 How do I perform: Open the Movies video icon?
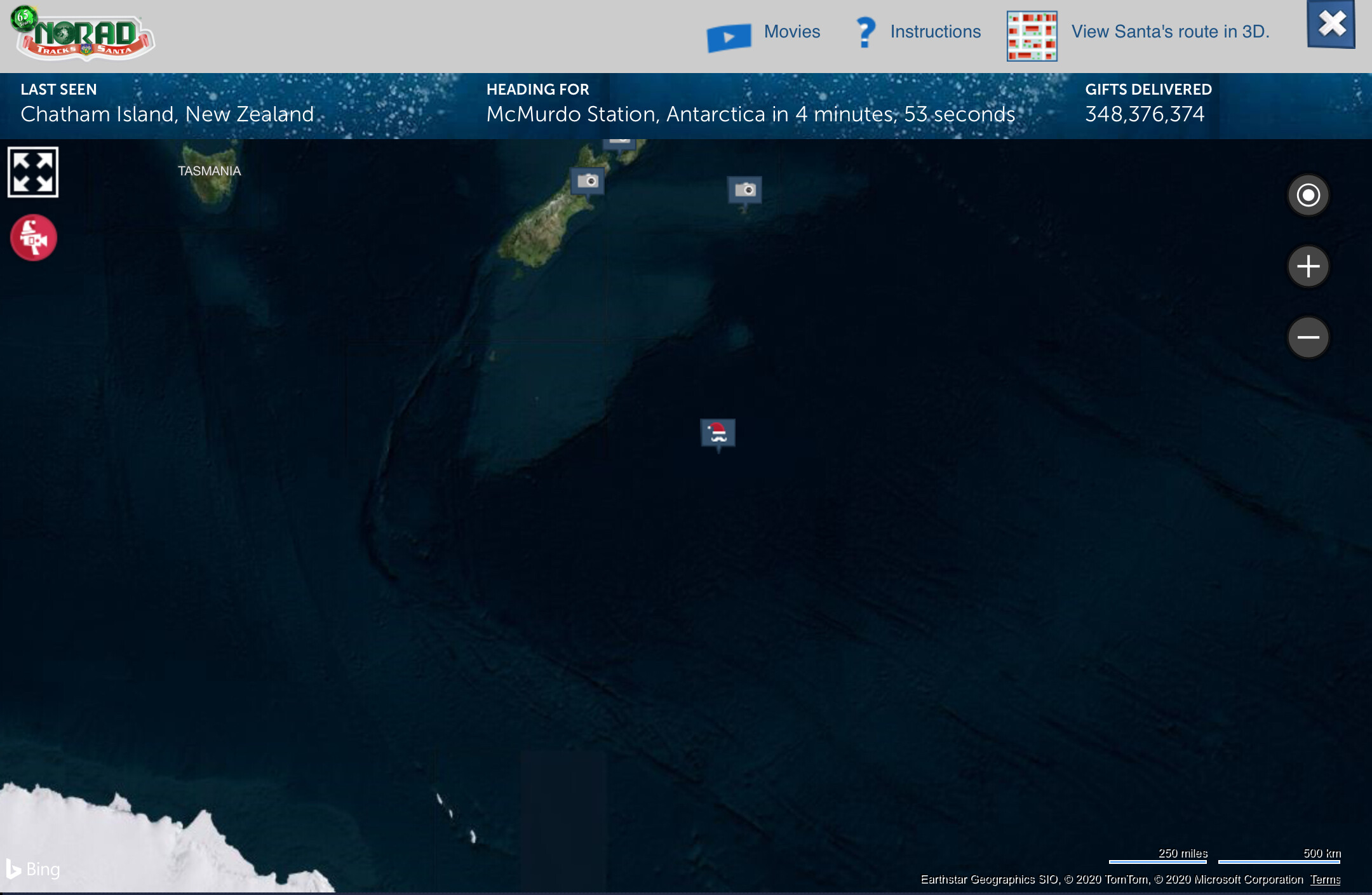click(729, 37)
